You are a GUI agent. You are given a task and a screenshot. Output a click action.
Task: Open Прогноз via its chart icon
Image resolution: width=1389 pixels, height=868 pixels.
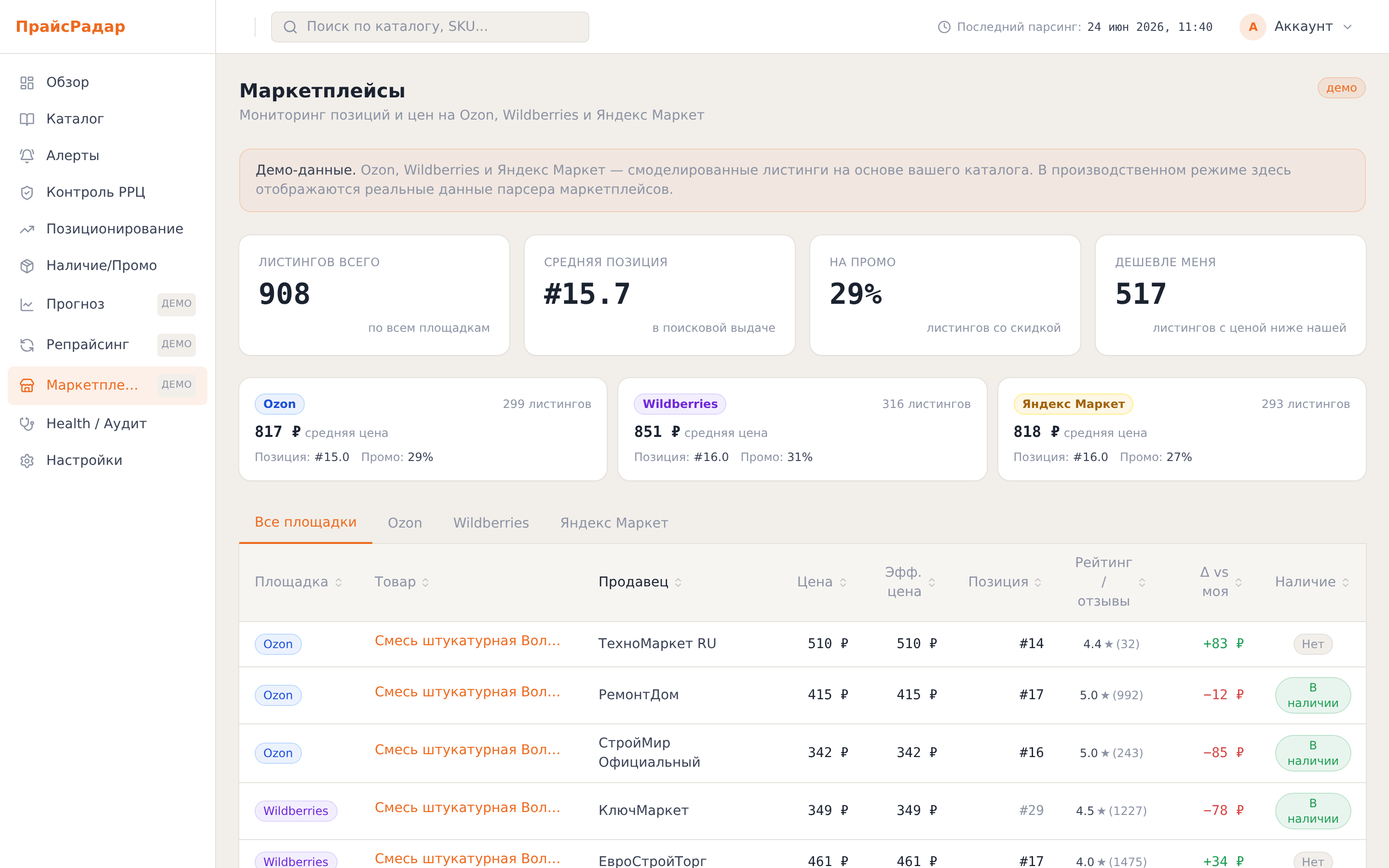pos(27,304)
